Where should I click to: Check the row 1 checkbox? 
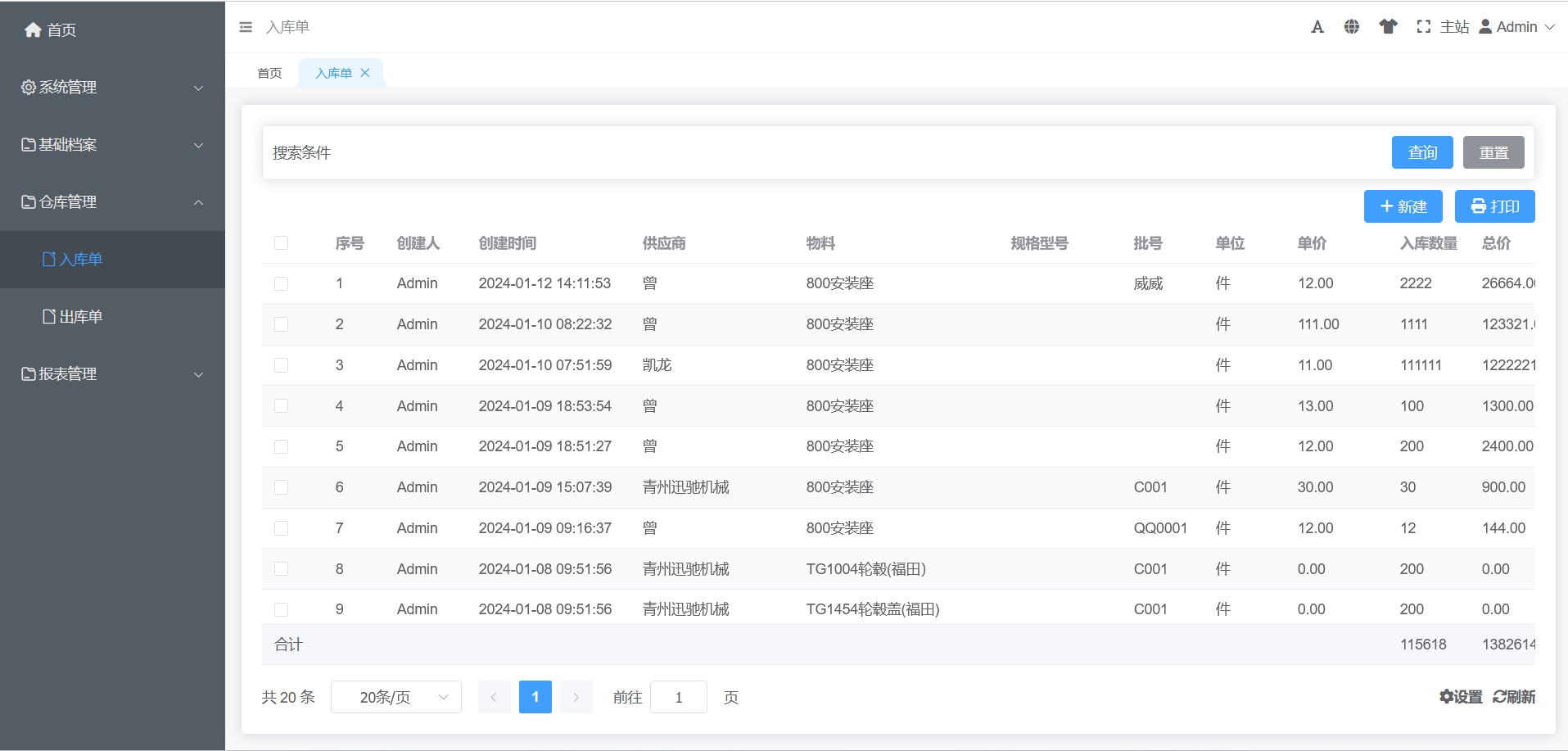coord(282,283)
